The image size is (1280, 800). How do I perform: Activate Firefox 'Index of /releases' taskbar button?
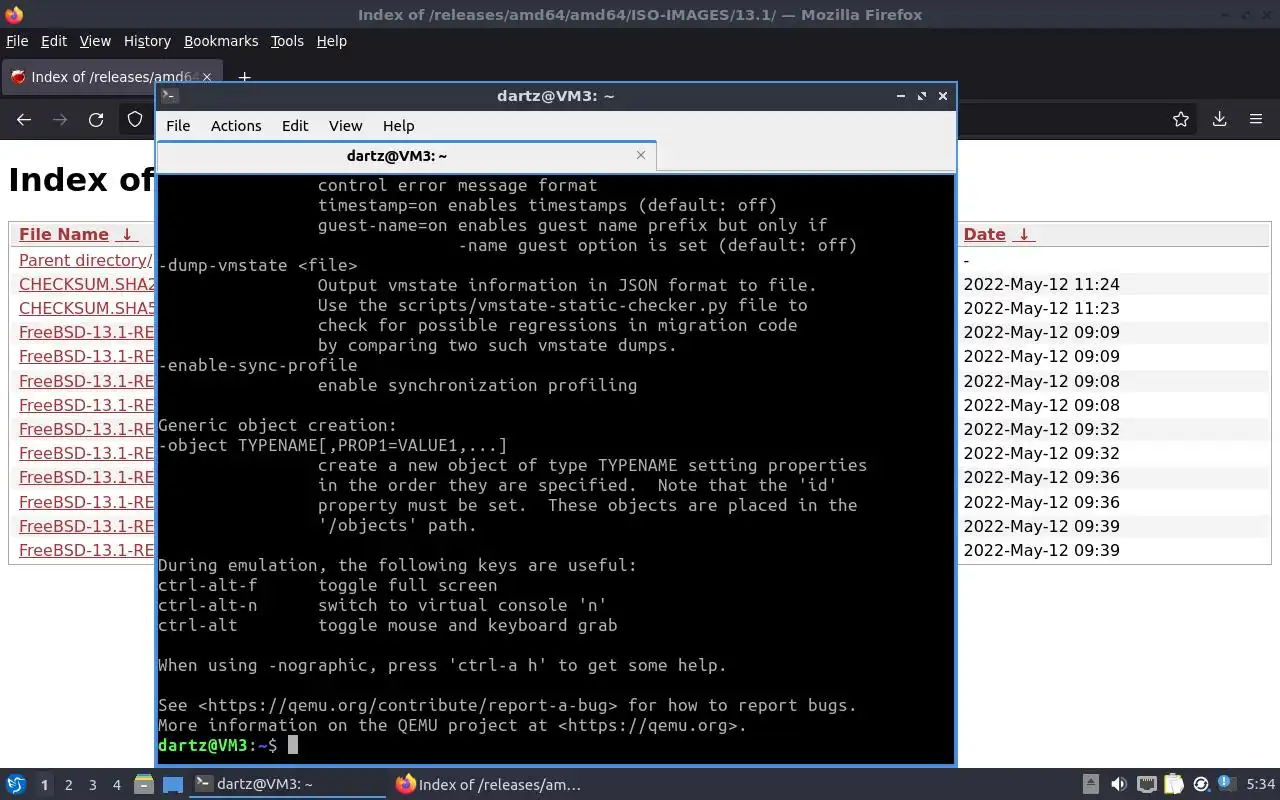(x=489, y=785)
